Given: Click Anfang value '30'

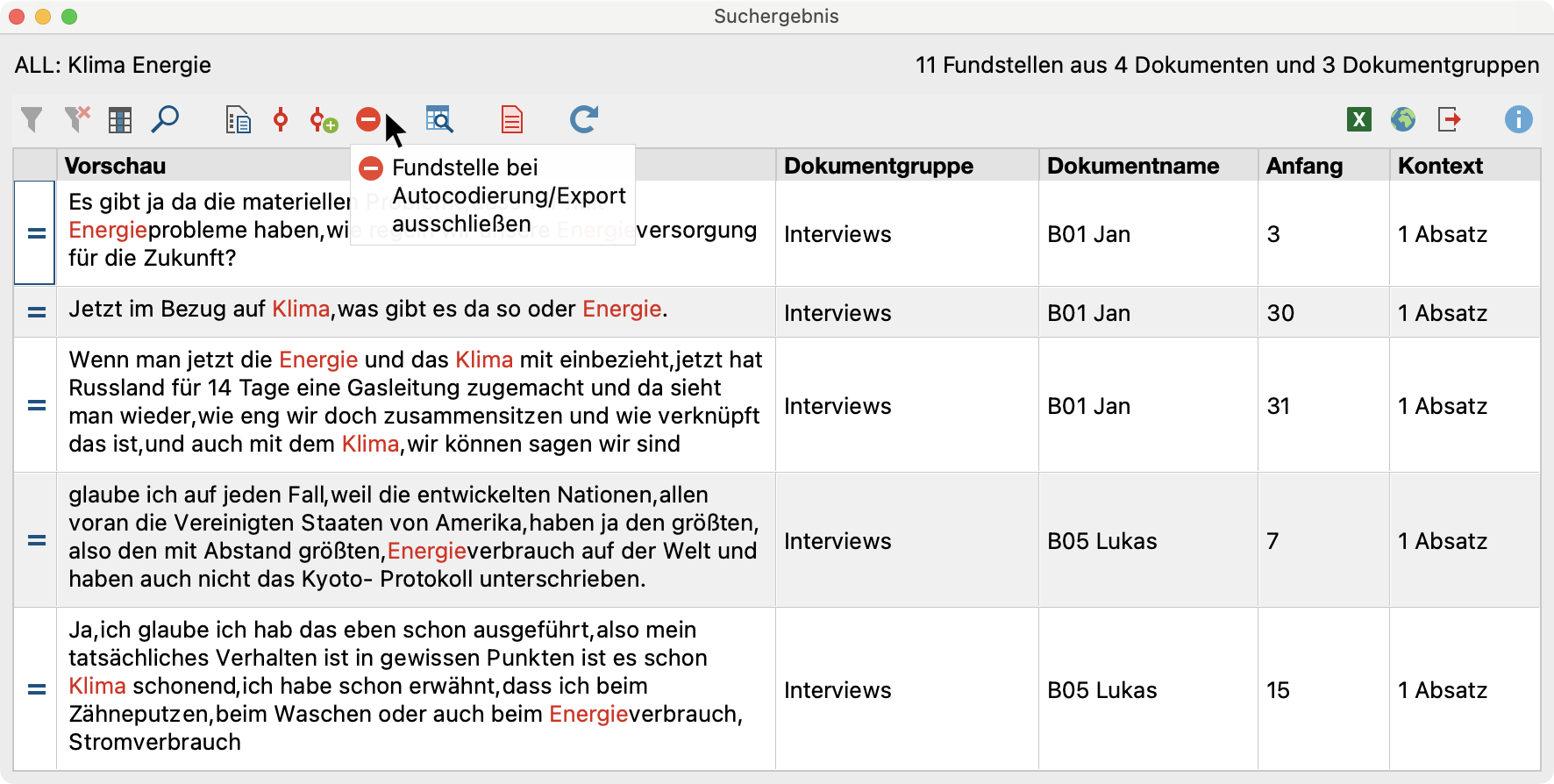Looking at the screenshot, I should pyautogui.click(x=1280, y=313).
